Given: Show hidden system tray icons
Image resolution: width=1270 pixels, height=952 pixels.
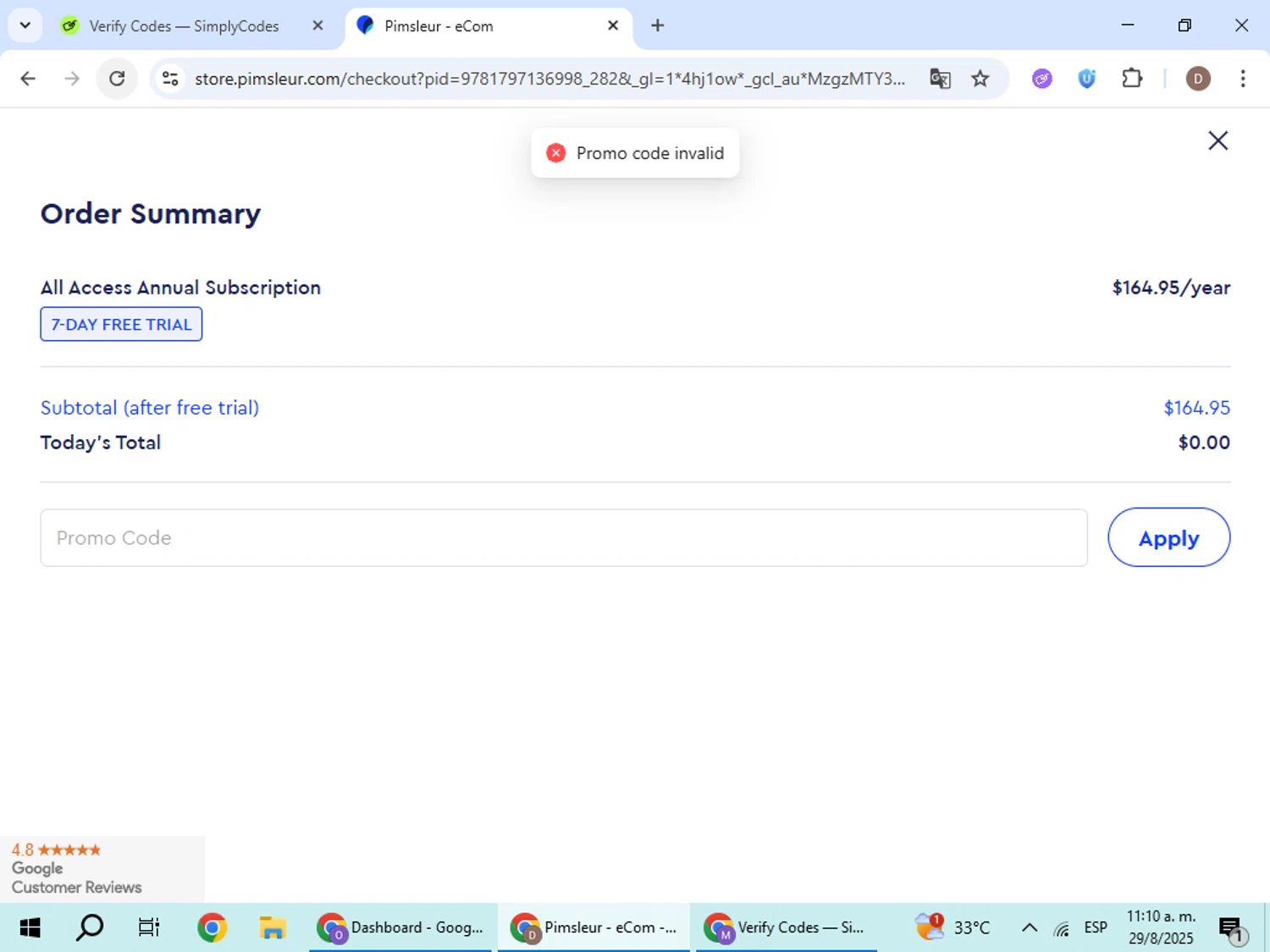Looking at the screenshot, I should point(1029,927).
